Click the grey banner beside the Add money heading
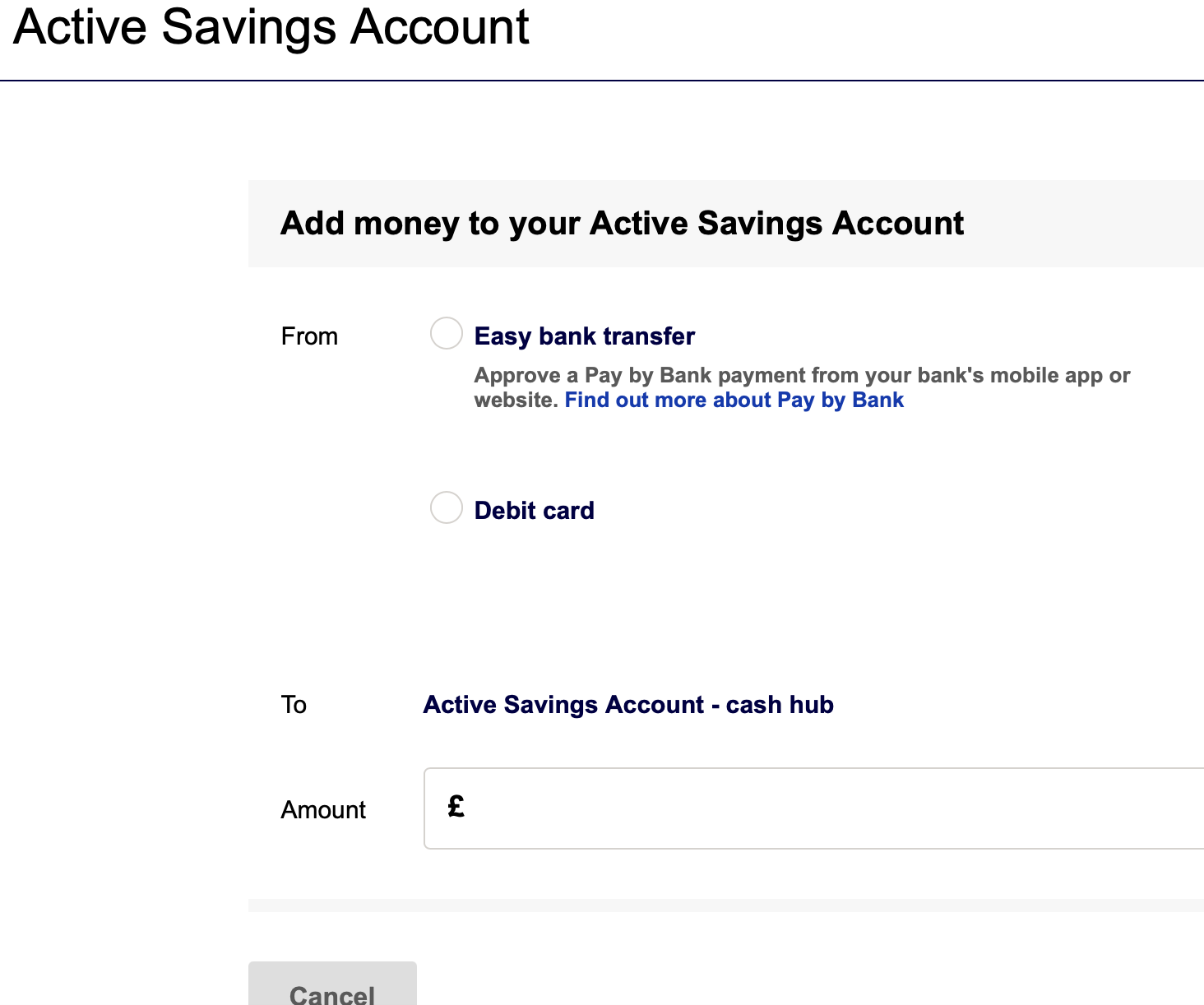Viewport: 1204px width, 1005px height. pyautogui.click(x=1086, y=224)
